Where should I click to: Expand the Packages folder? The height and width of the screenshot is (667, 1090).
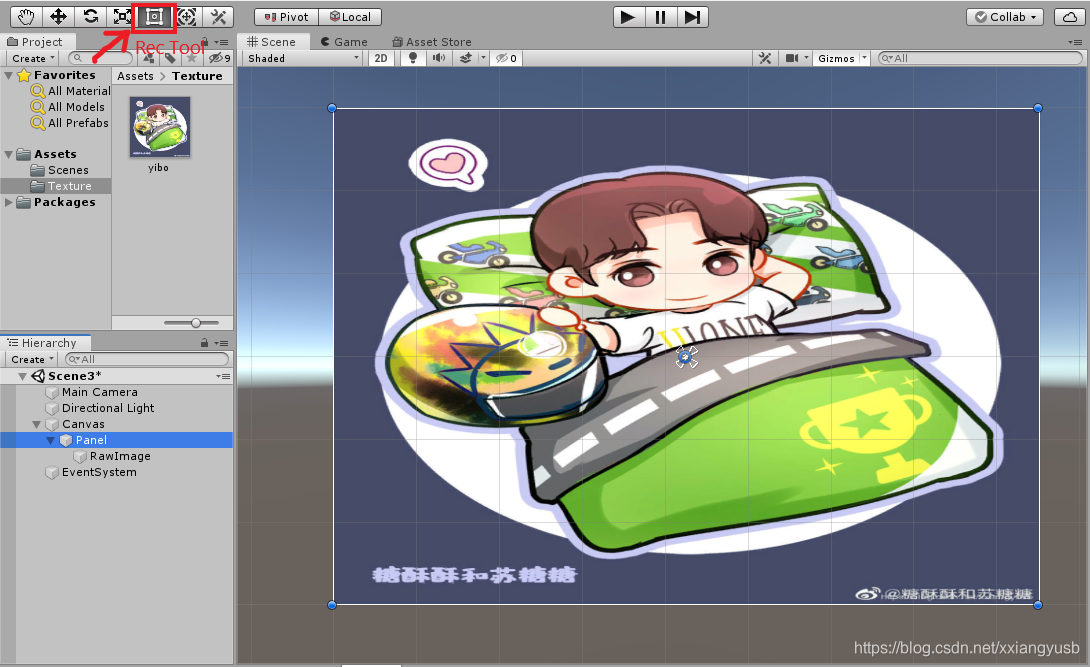[x=8, y=202]
